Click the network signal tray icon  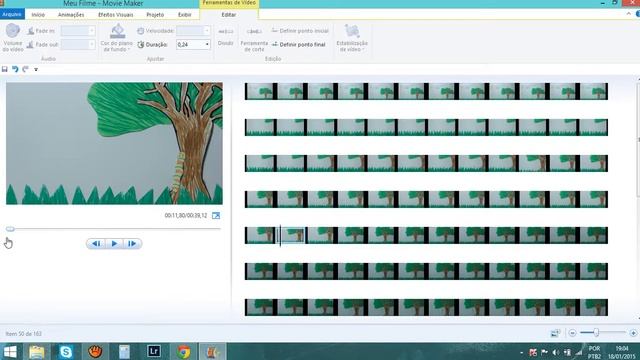pos(578,352)
